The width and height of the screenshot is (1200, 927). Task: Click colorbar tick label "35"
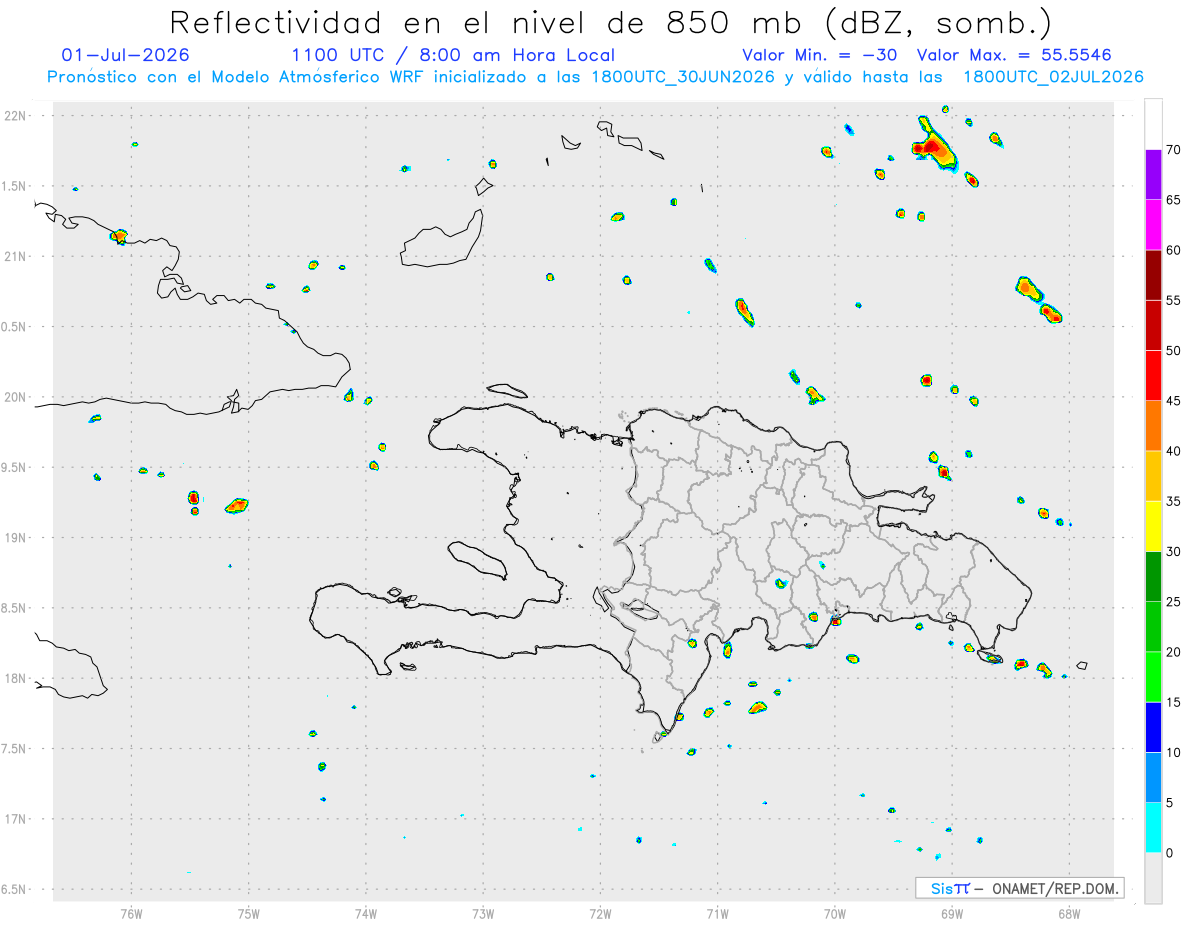1174,501
